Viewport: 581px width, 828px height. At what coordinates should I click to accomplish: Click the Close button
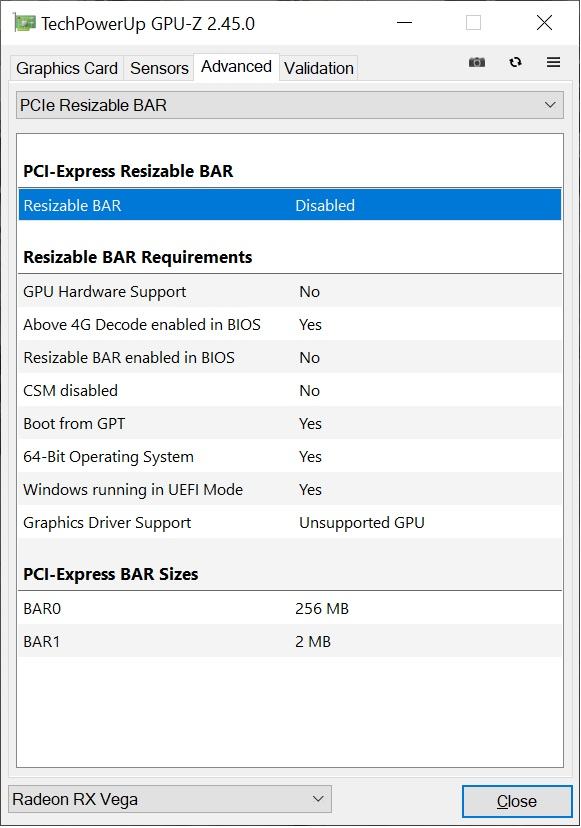(x=517, y=801)
